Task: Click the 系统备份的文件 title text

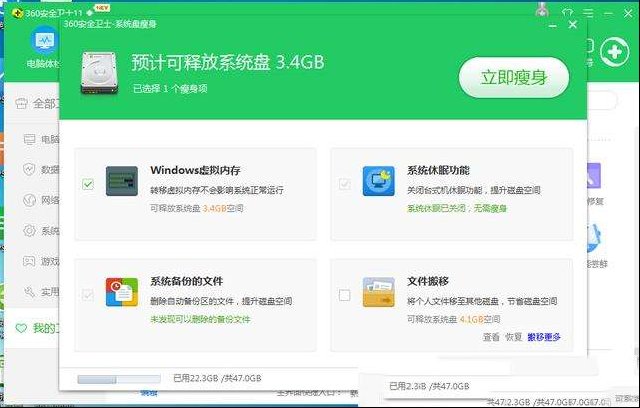Action: point(187,281)
